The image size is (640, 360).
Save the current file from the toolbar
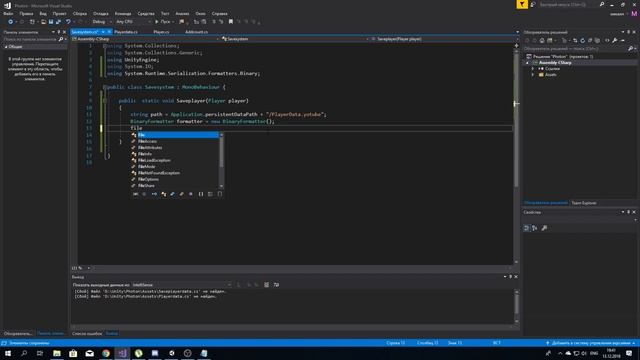click(51, 22)
